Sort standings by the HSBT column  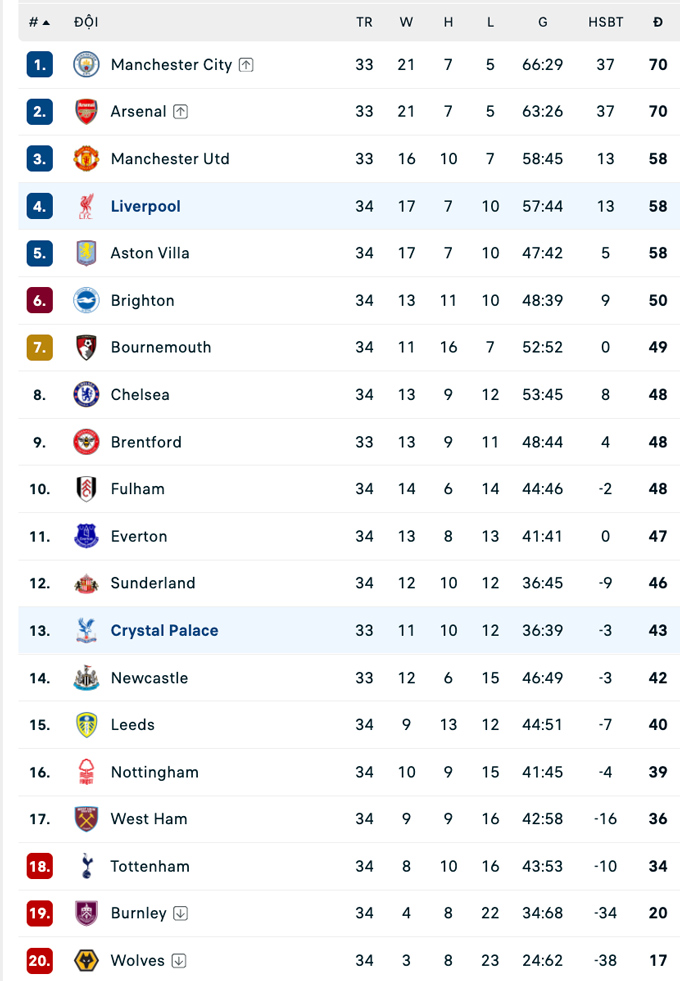click(x=605, y=22)
